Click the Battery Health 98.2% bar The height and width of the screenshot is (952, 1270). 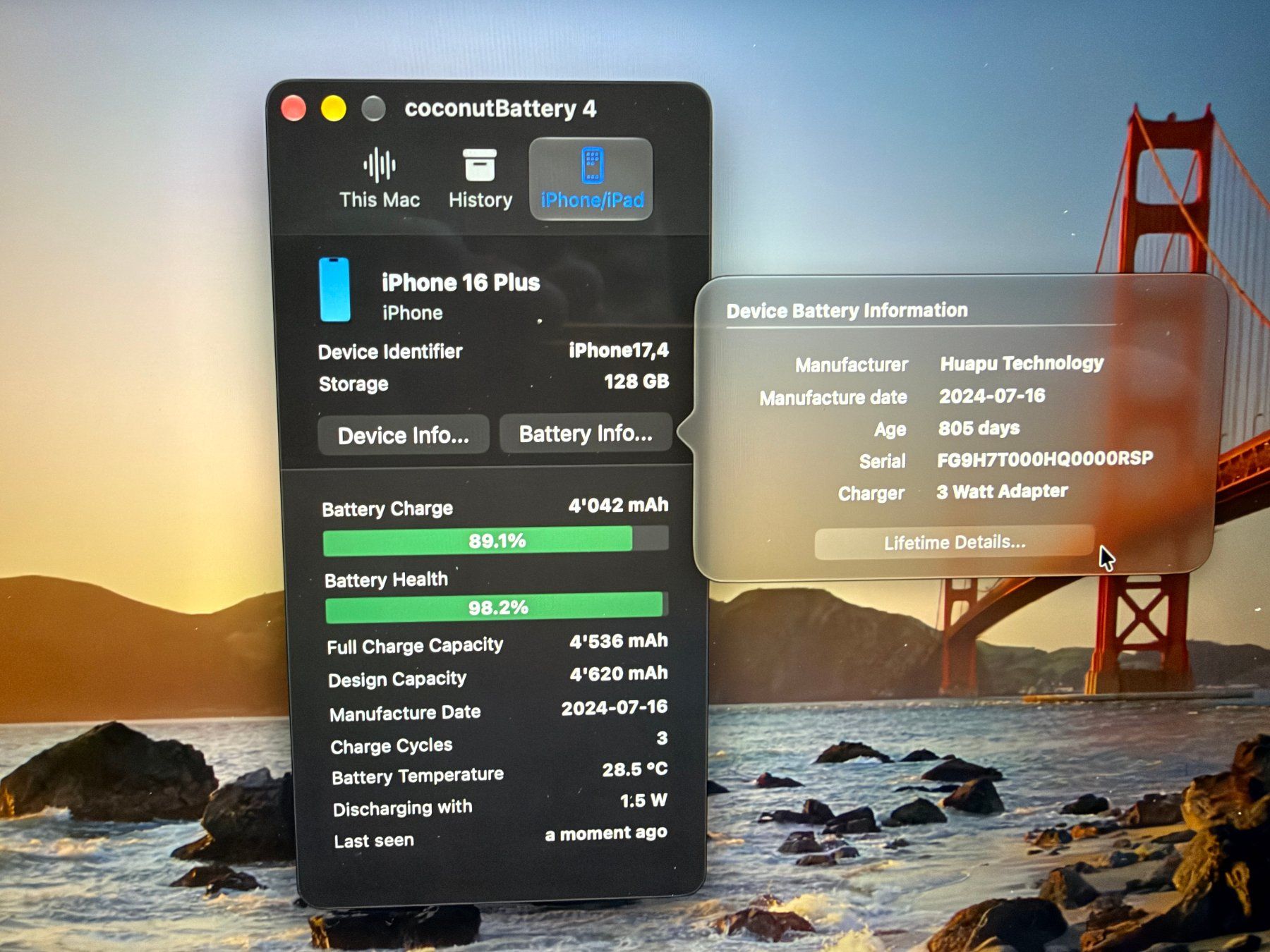click(497, 607)
